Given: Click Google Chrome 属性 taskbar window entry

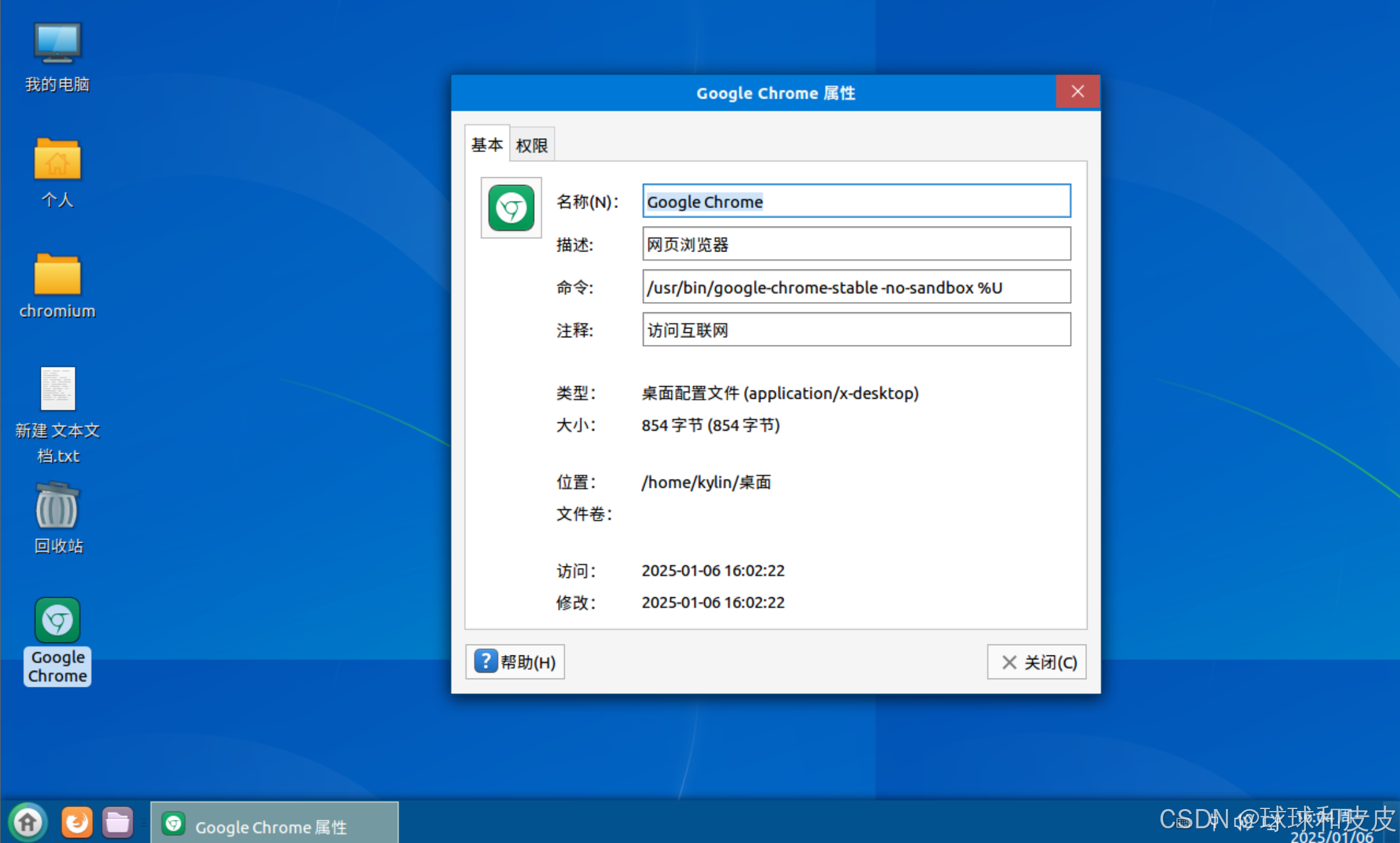Looking at the screenshot, I should click(274, 826).
